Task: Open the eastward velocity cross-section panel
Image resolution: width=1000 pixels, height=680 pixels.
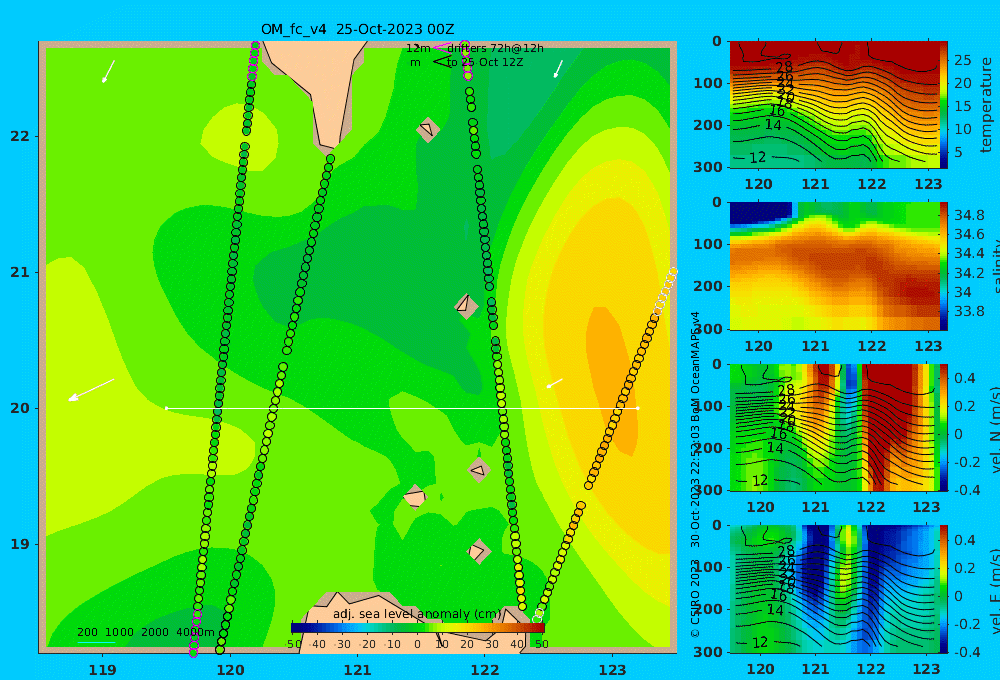Action: [834, 589]
